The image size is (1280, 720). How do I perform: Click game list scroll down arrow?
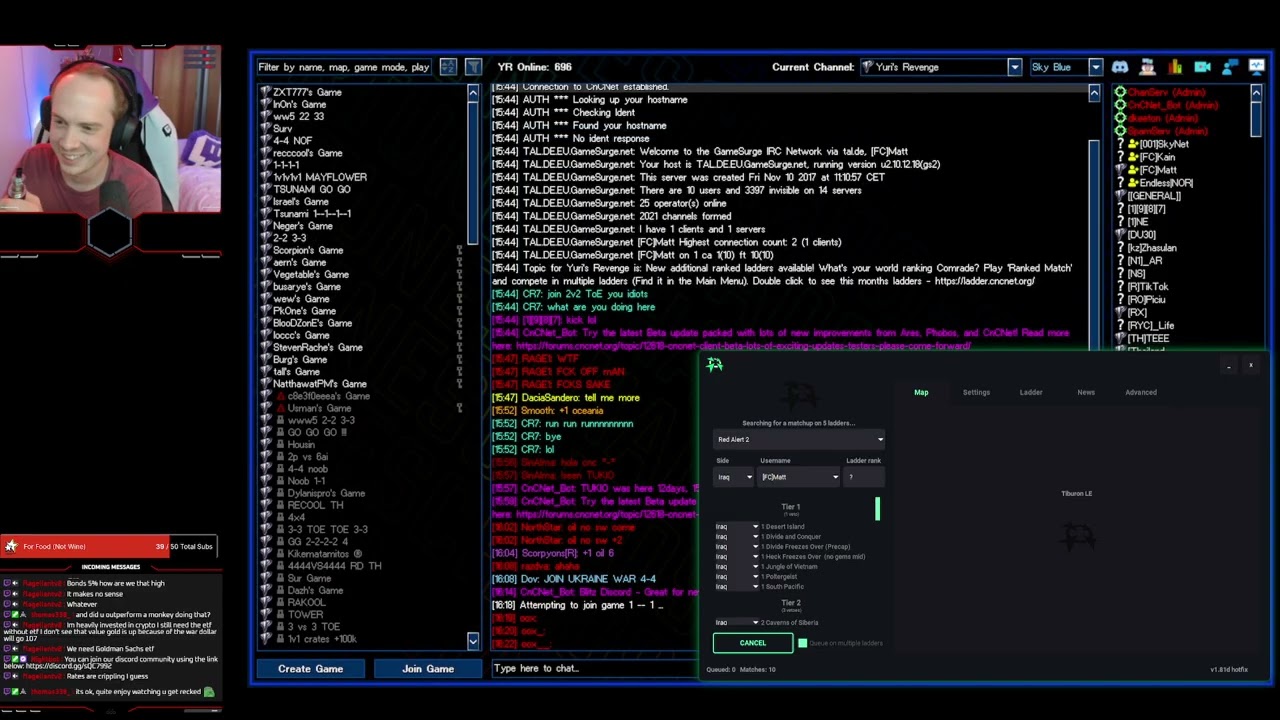(x=473, y=640)
